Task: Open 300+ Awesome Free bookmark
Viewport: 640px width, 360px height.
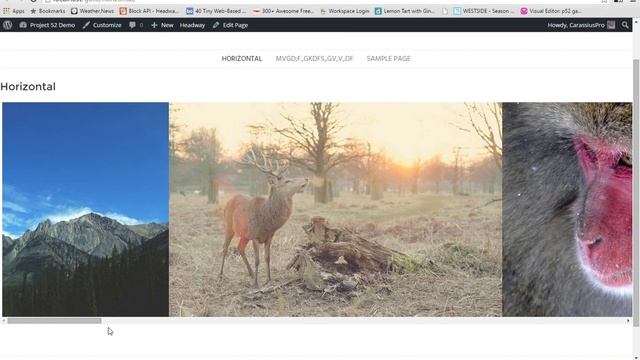Action: coord(283,11)
